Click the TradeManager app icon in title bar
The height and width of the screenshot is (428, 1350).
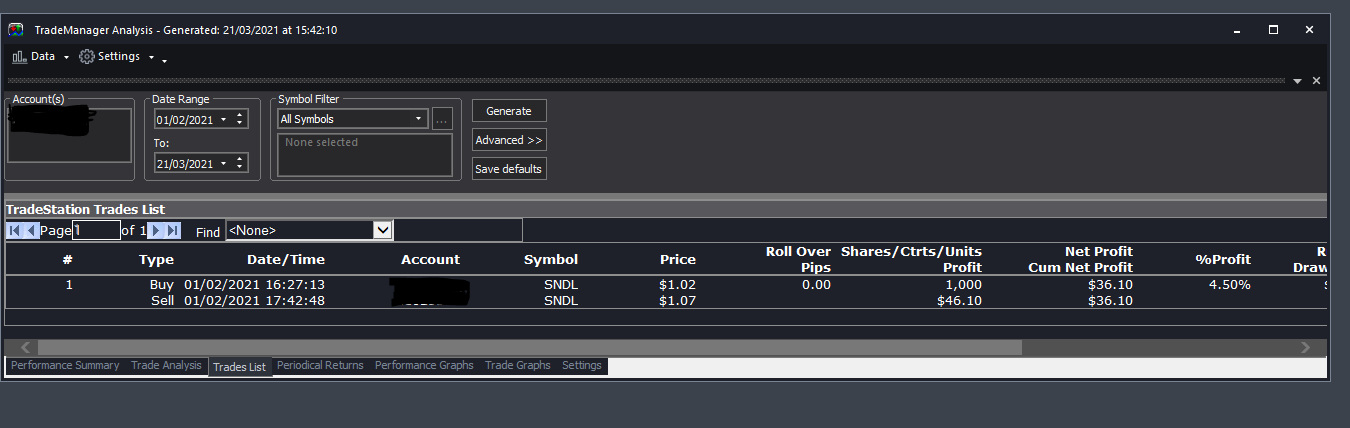16,30
